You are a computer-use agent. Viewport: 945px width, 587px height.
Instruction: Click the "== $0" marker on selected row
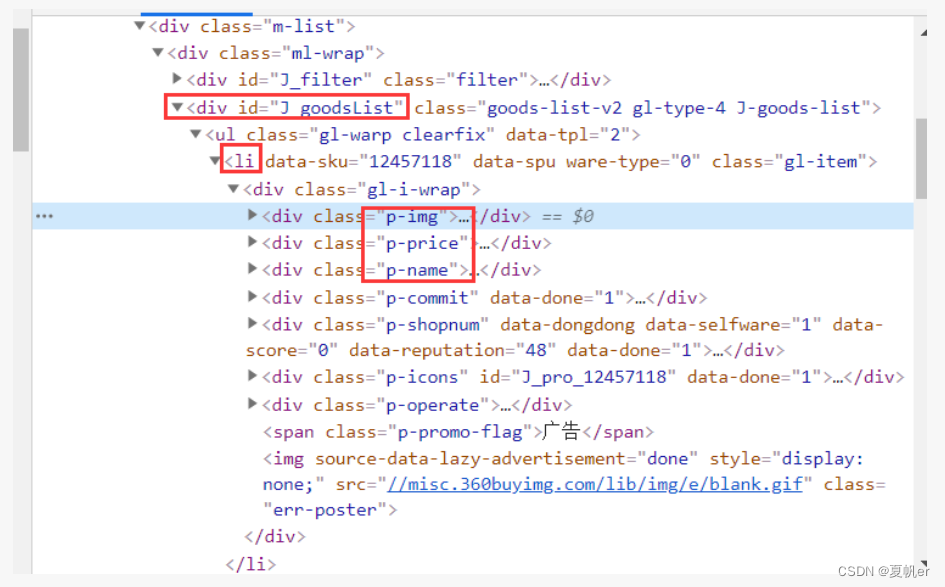568,216
